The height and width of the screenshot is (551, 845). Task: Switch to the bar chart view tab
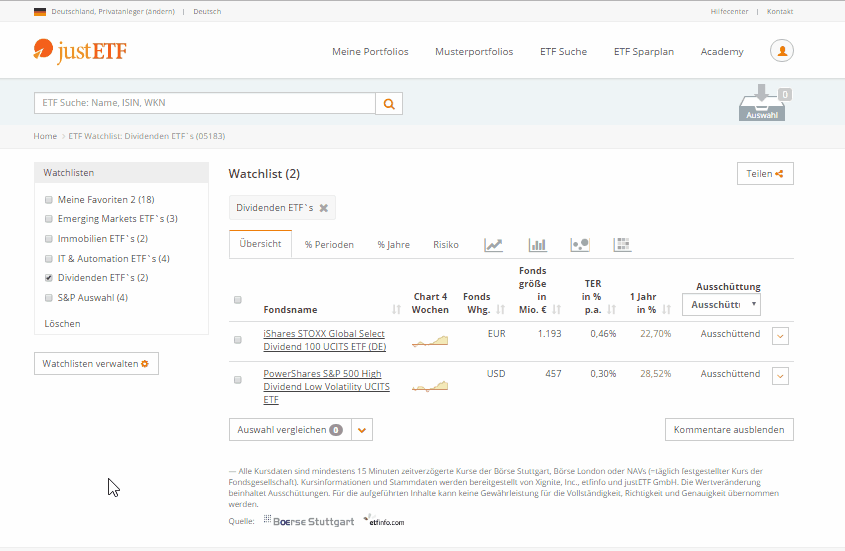click(537, 245)
